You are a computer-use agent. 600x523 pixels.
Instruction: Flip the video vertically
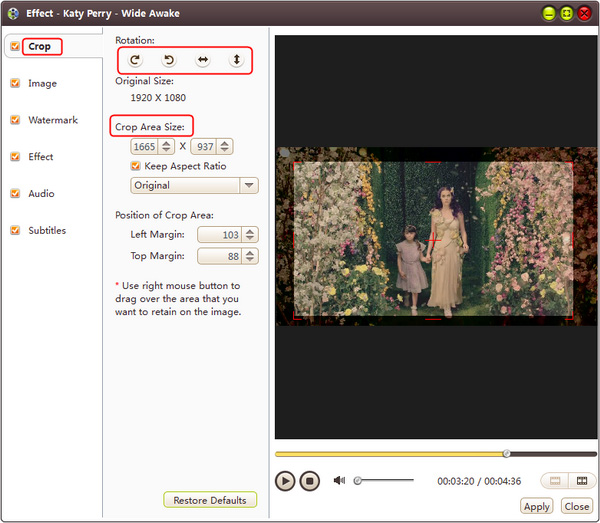[x=237, y=60]
